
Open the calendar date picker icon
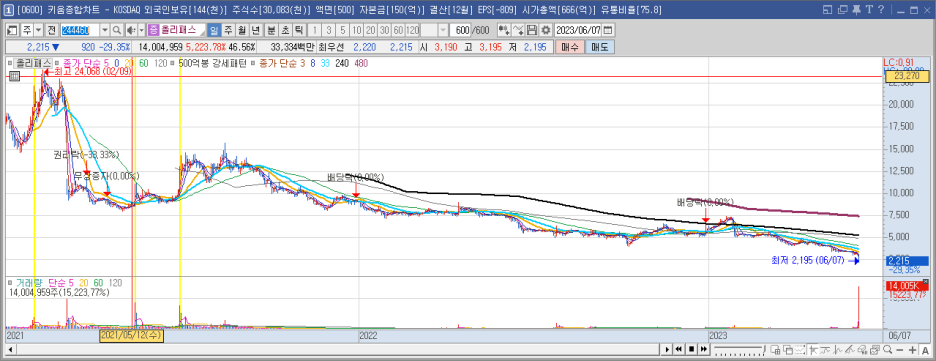pos(608,30)
